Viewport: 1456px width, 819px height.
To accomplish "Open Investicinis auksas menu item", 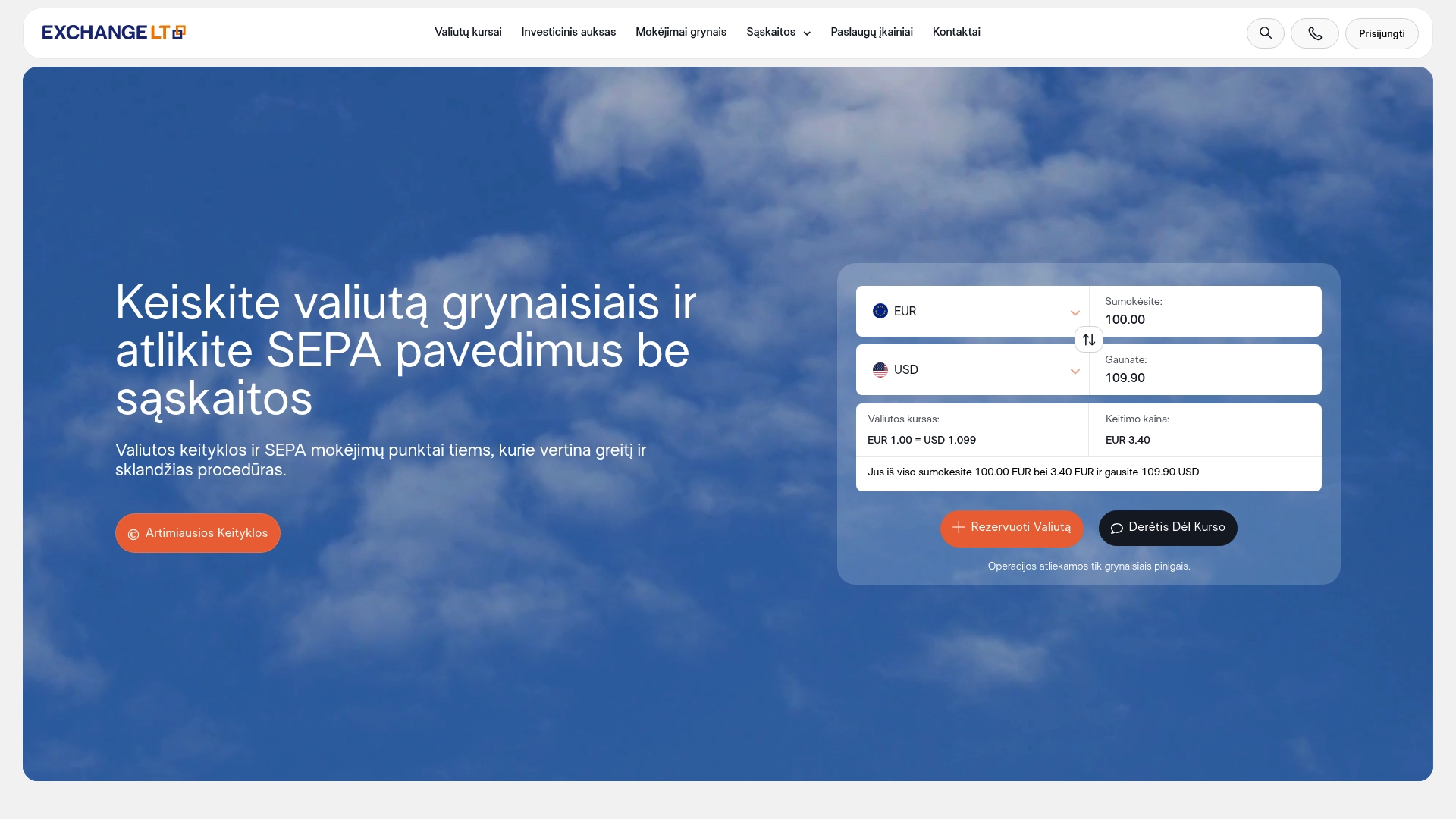I will coord(568,32).
